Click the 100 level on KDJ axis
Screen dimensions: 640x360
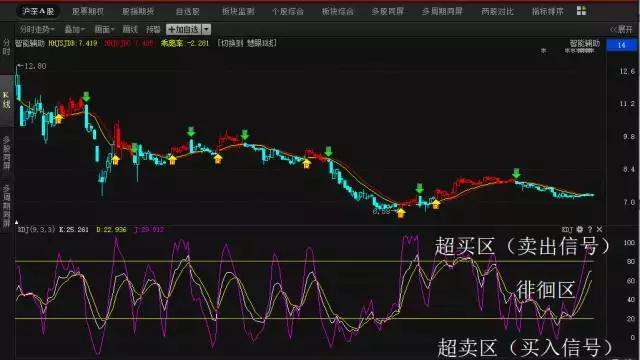(629, 243)
